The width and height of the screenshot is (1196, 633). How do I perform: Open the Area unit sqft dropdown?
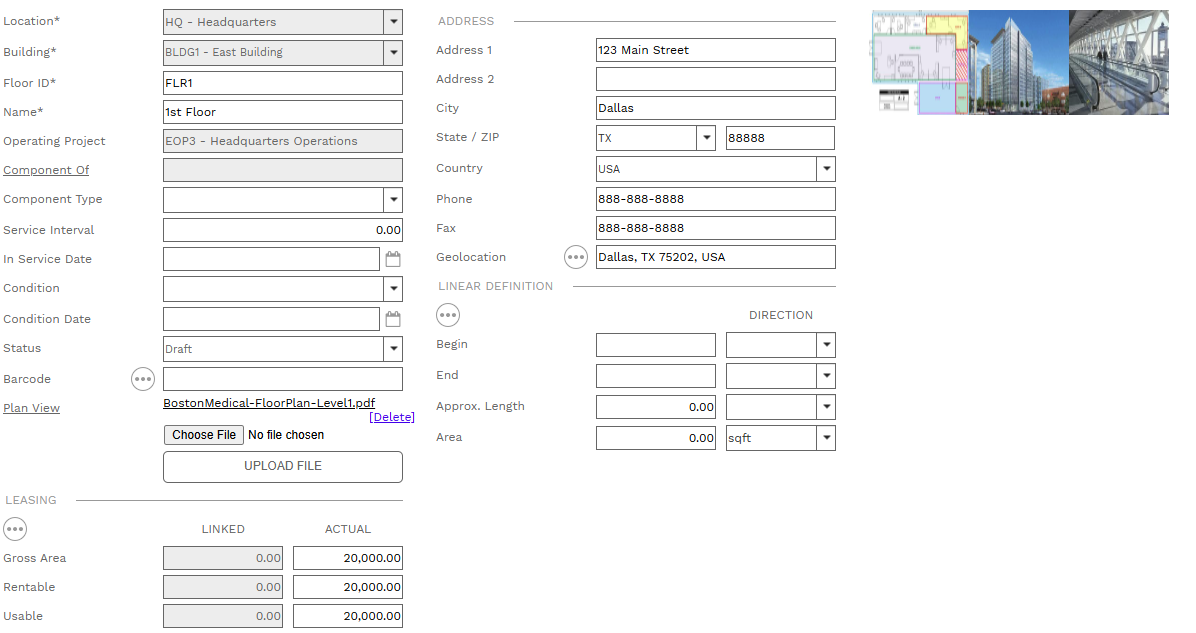coord(826,438)
